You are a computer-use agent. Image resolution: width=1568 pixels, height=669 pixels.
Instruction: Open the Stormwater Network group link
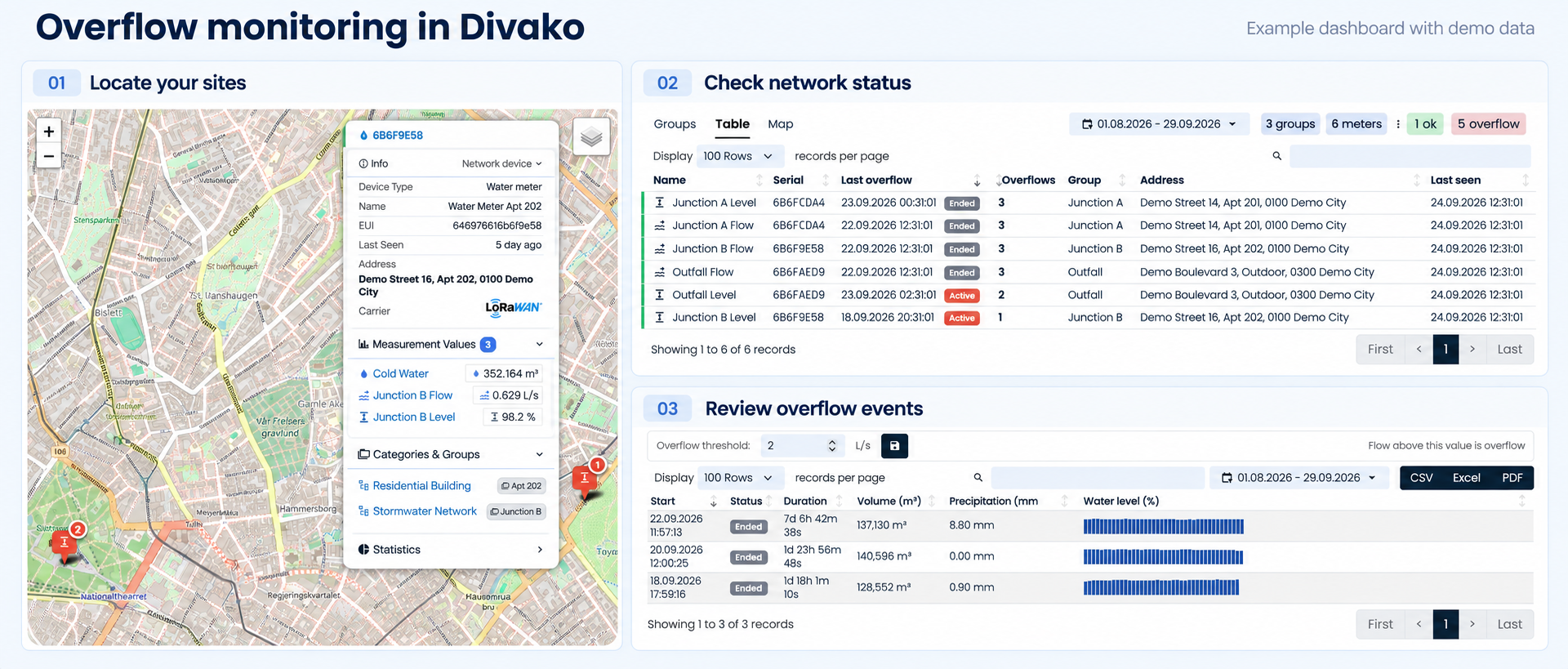[425, 511]
